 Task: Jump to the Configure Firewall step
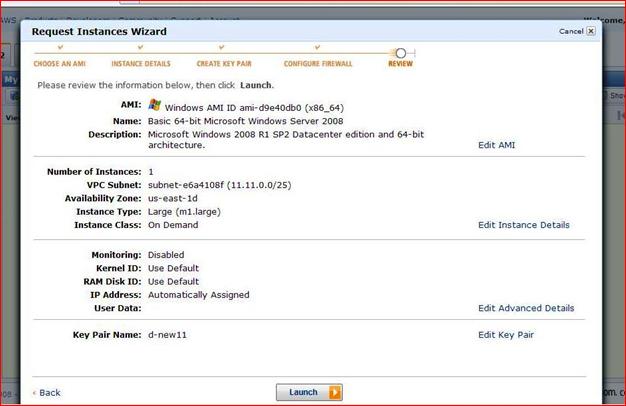(318, 63)
